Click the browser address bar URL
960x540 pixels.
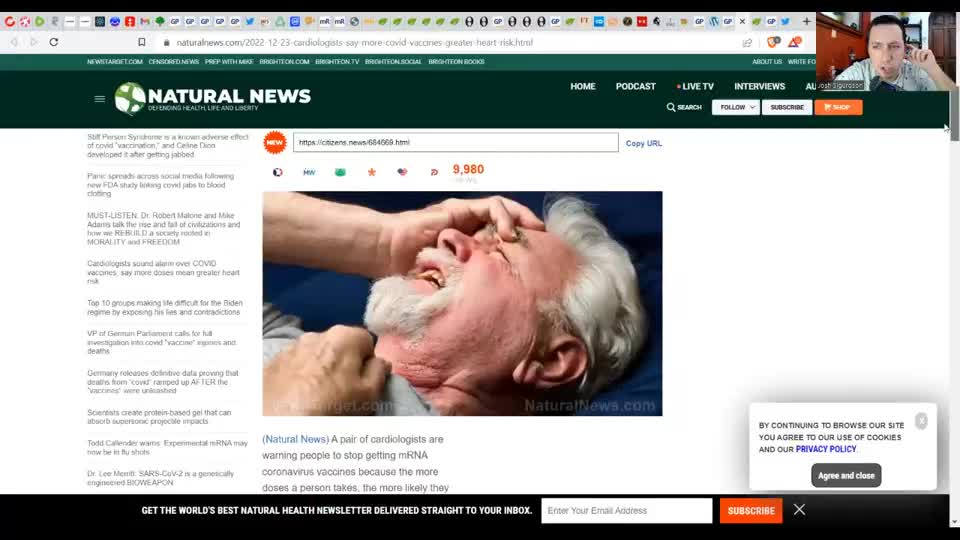354,42
